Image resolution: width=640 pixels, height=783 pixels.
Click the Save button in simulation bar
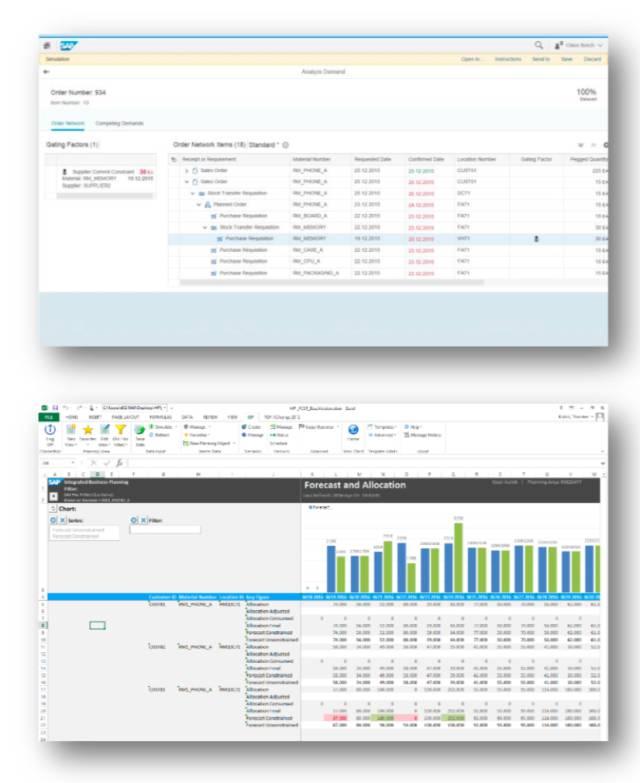[567, 59]
